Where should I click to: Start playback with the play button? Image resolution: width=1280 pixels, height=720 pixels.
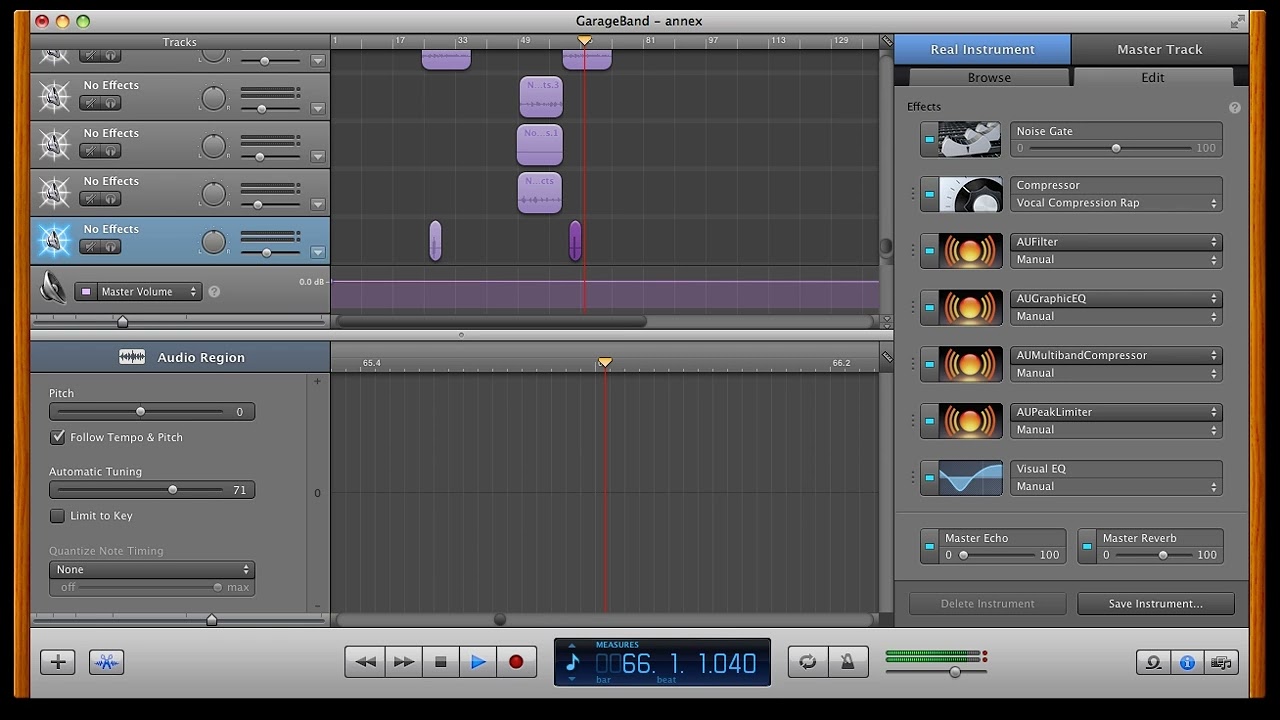point(478,662)
